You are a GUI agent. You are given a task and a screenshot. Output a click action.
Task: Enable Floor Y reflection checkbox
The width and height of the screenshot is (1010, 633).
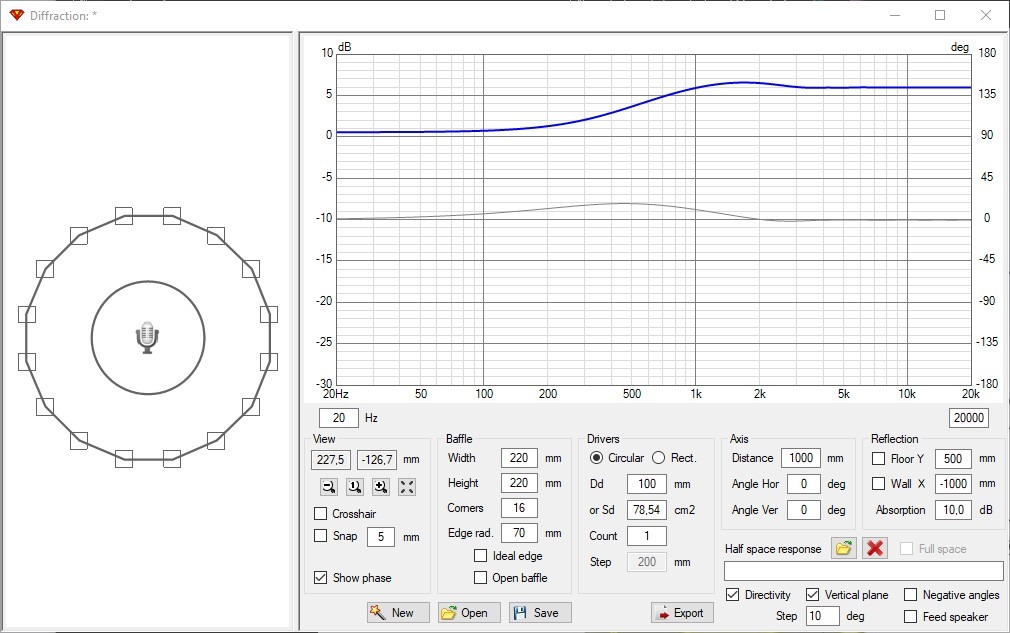tap(878, 458)
